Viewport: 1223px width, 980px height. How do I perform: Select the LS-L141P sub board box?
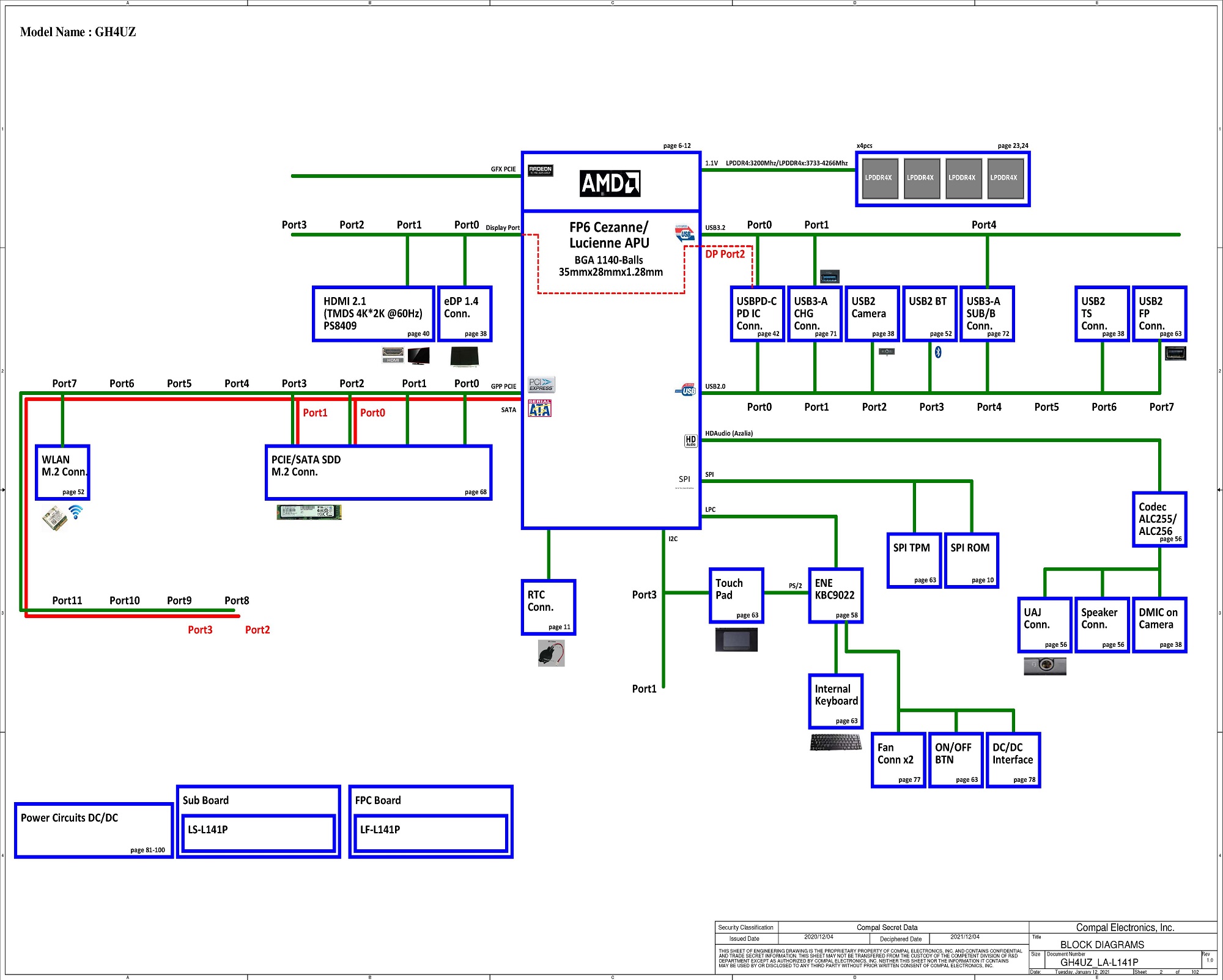(258, 833)
